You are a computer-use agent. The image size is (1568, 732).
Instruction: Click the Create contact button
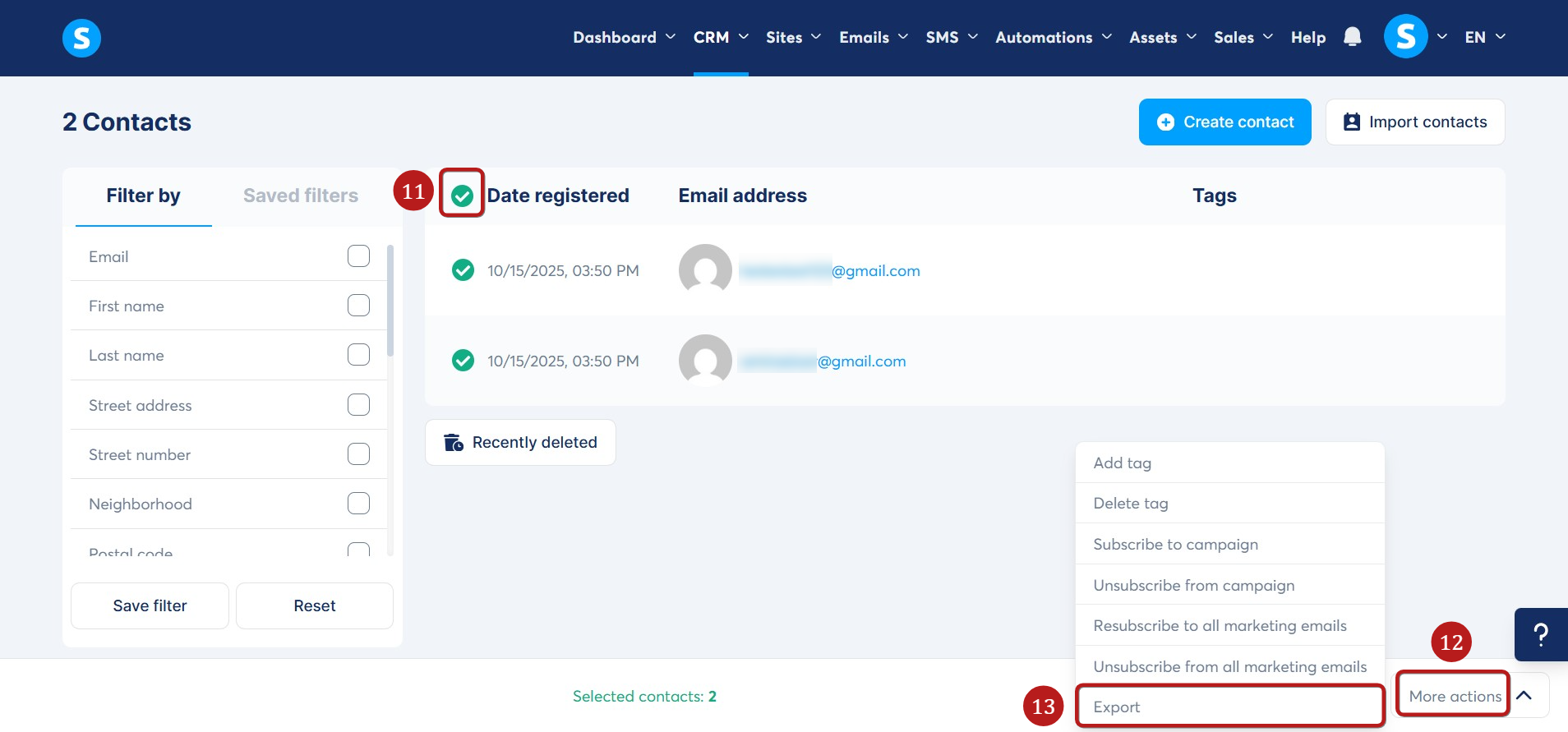click(1224, 122)
